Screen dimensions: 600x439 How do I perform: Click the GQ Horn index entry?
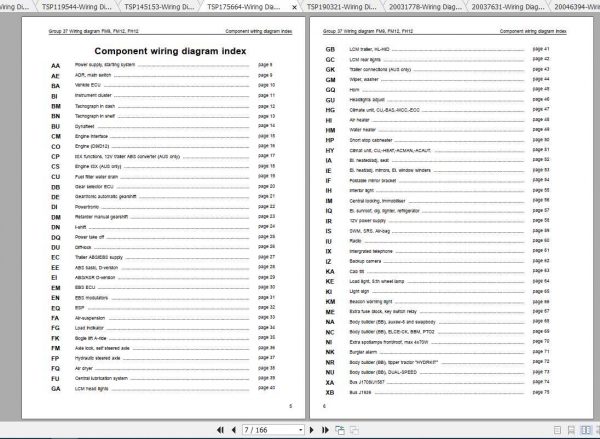(437, 90)
